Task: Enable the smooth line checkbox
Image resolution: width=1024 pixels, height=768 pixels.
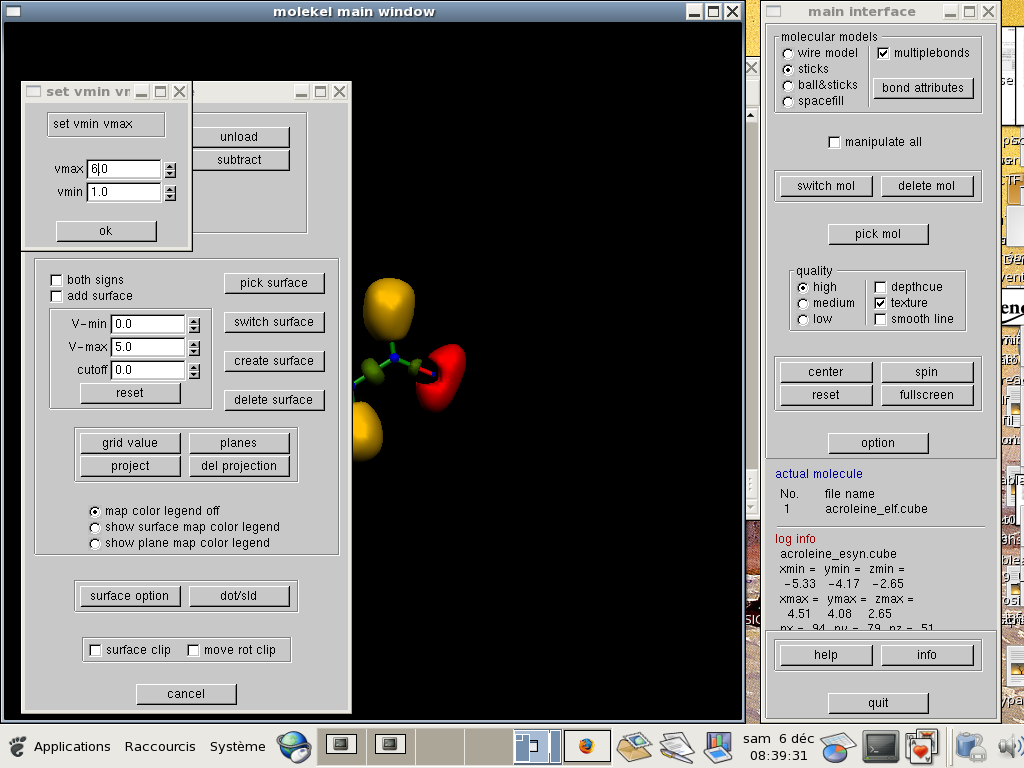Action: [880, 319]
